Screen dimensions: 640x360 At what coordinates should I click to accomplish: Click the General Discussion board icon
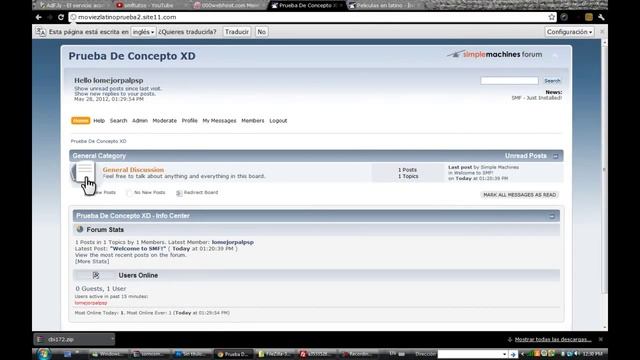(x=83, y=173)
